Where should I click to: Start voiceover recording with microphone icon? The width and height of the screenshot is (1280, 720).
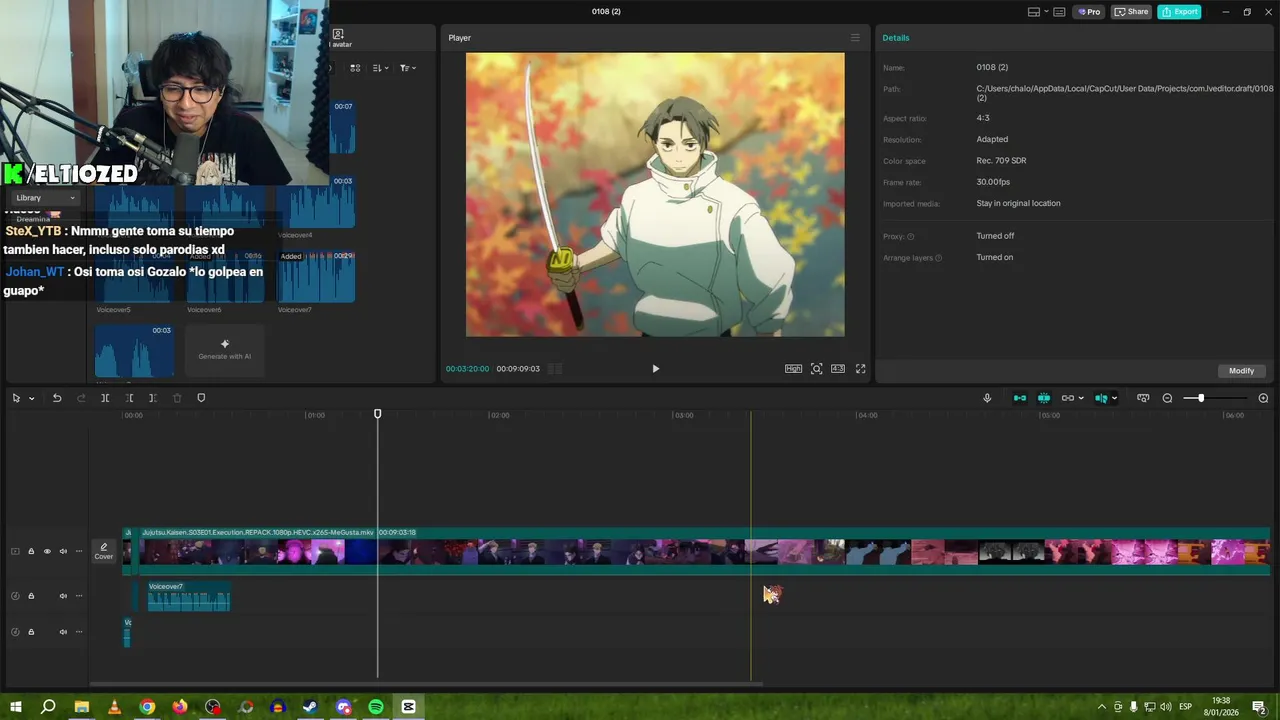(x=987, y=398)
